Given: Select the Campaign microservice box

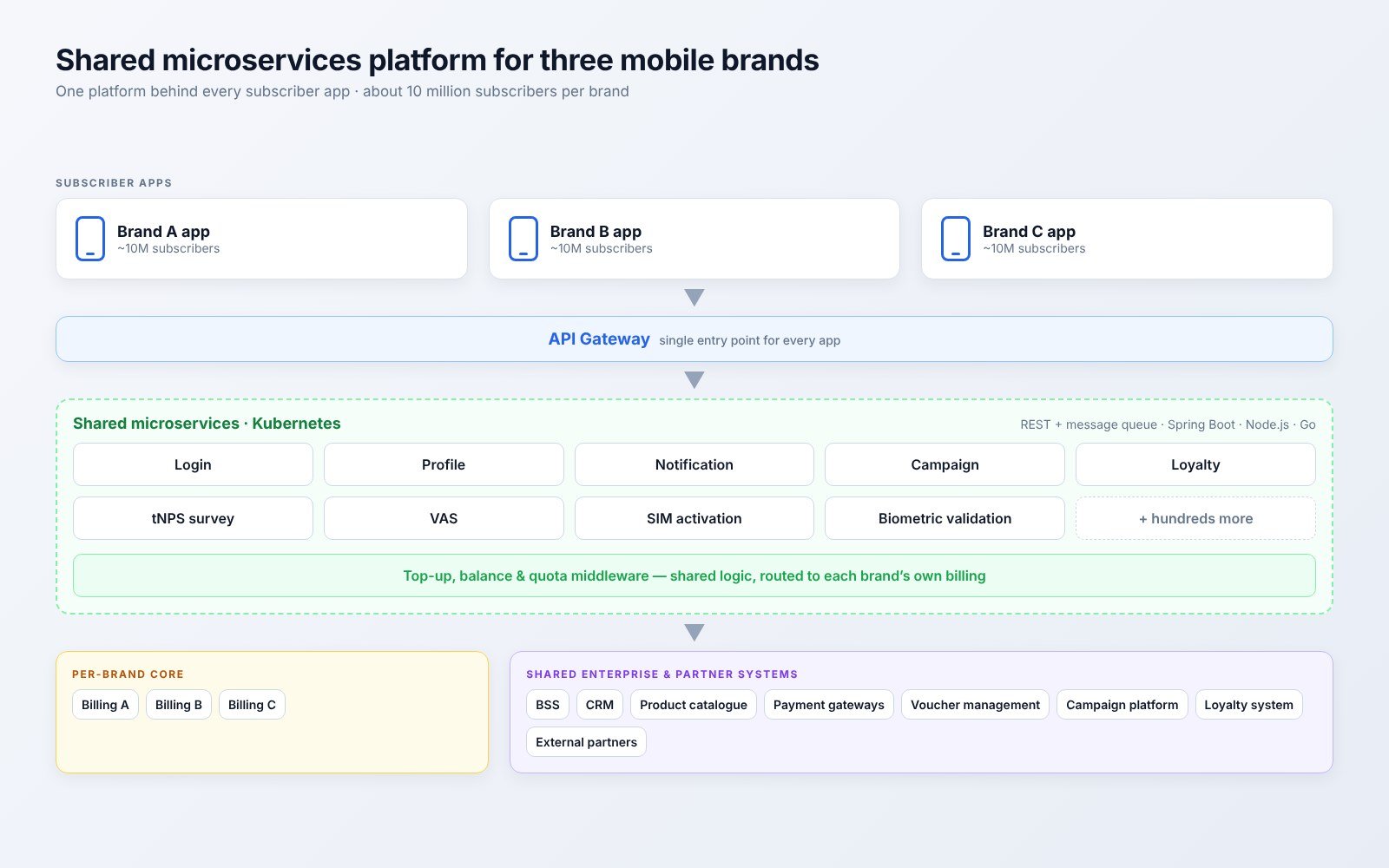Looking at the screenshot, I should (945, 464).
